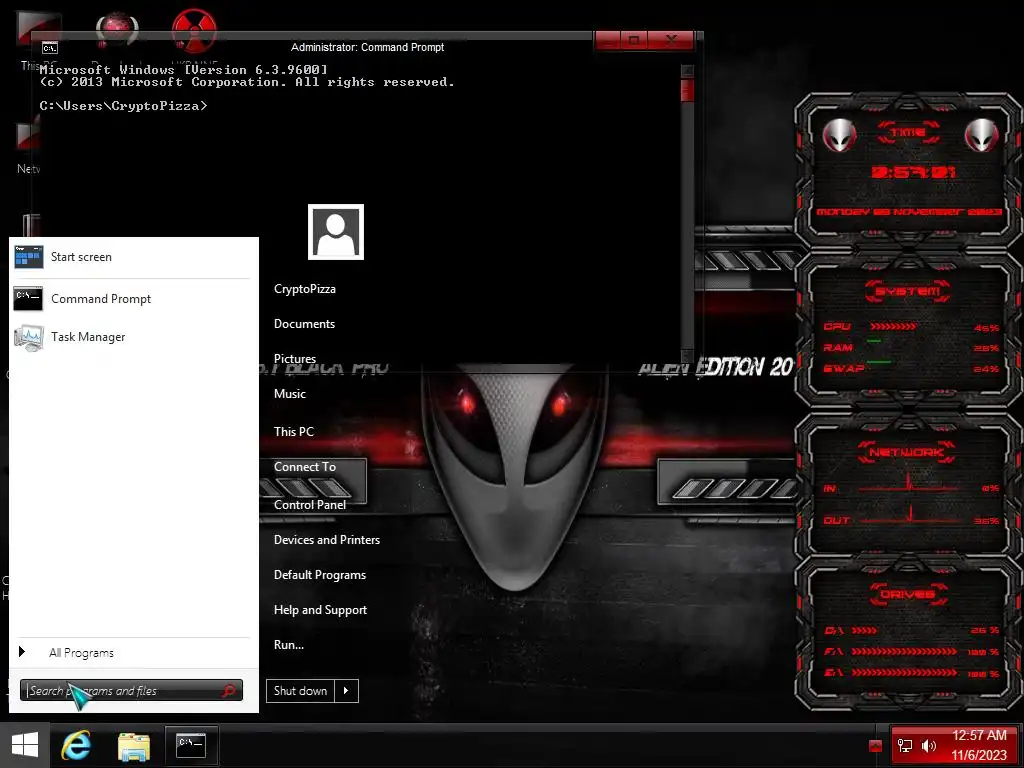Click the Shut down button
Image resolution: width=1024 pixels, height=768 pixels.
[x=300, y=691]
